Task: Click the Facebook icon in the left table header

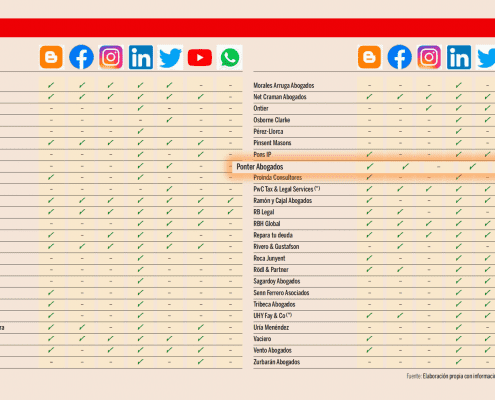Action: [x=81, y=57]
